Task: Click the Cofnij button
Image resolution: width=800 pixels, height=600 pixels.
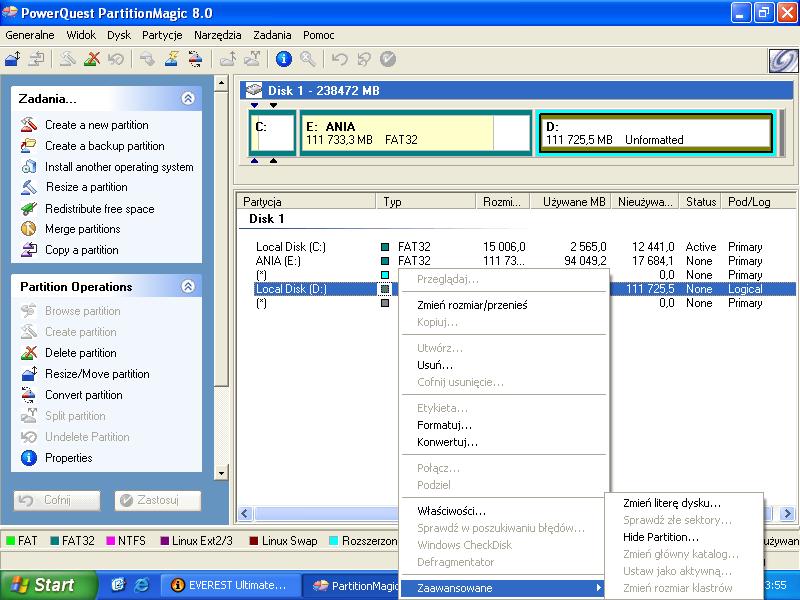Action: pyautogui.click(x=57, y=501)
